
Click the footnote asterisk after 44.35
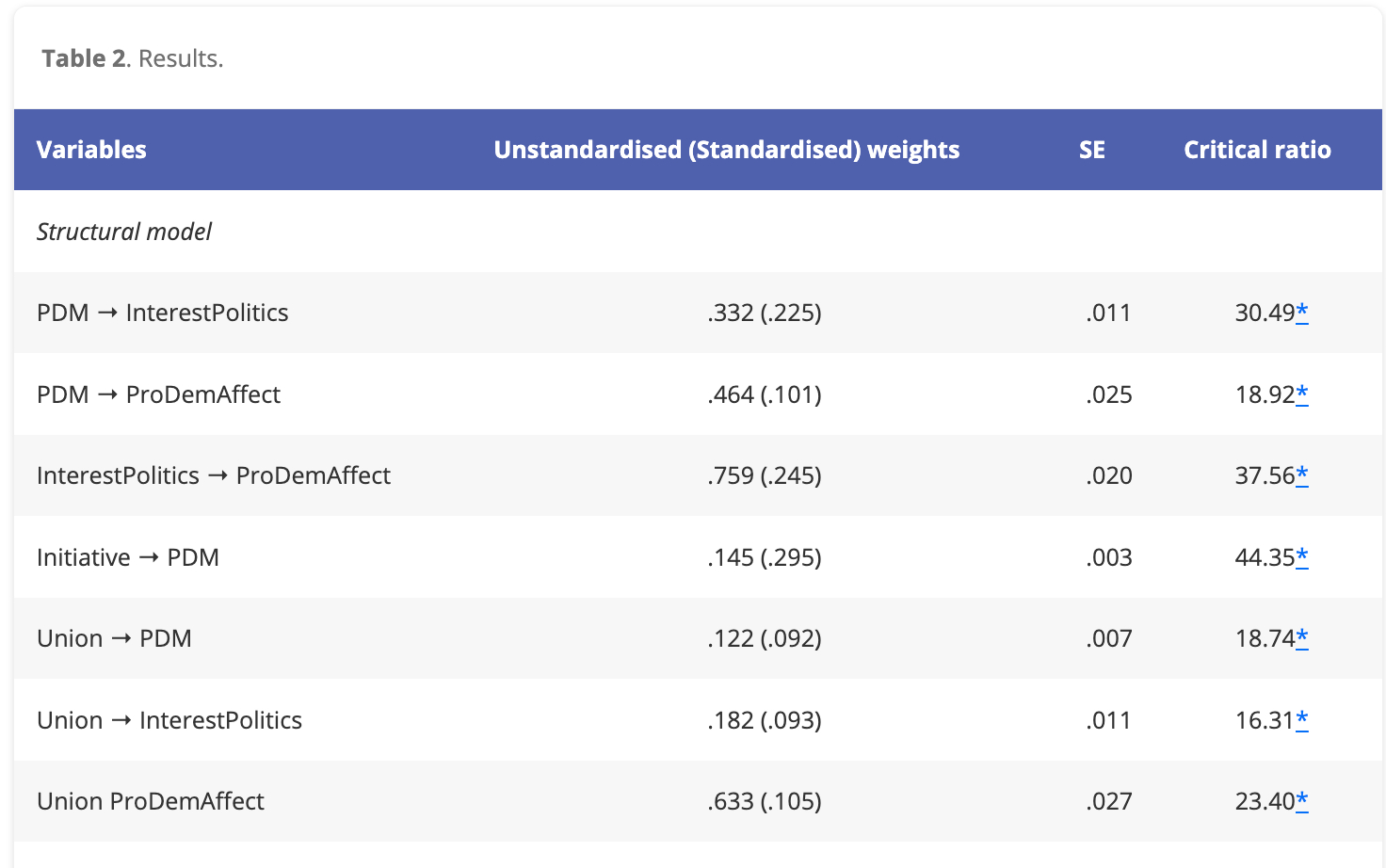[x=1301, y=557]
